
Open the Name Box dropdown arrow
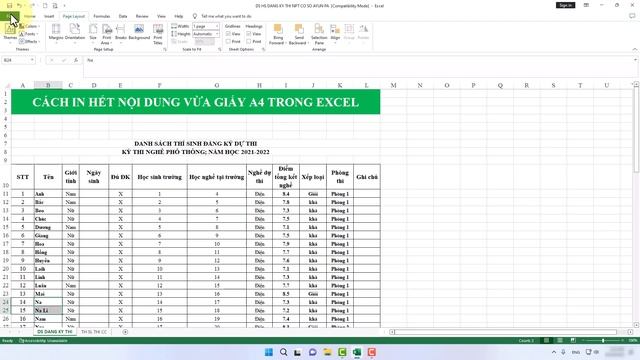(32, 60)
